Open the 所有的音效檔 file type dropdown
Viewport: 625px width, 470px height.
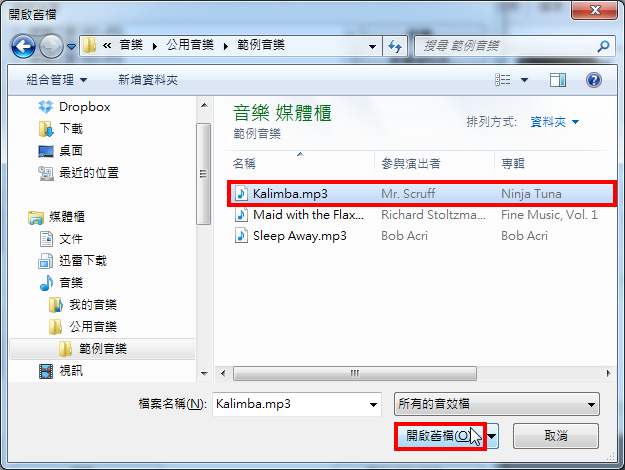pyautogui.click(x=497, y=404)
